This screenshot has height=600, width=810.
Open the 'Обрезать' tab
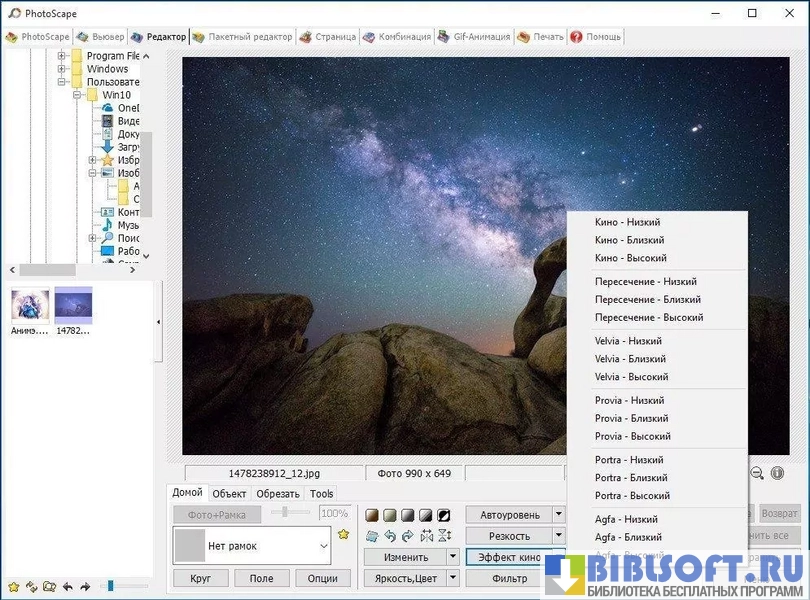tap(277, 494)
